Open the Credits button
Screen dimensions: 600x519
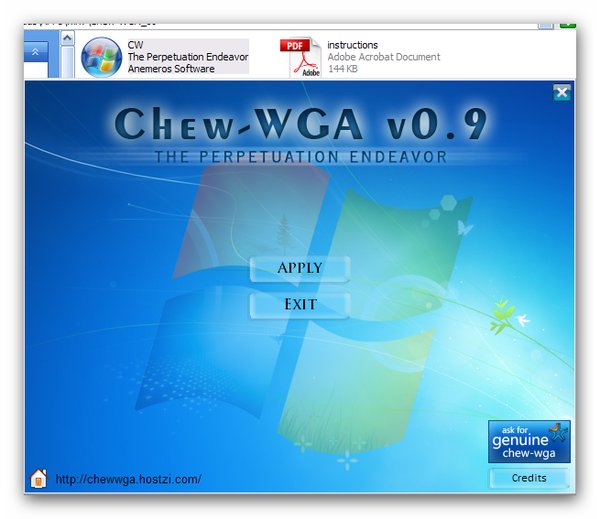(x=529, y=478)
